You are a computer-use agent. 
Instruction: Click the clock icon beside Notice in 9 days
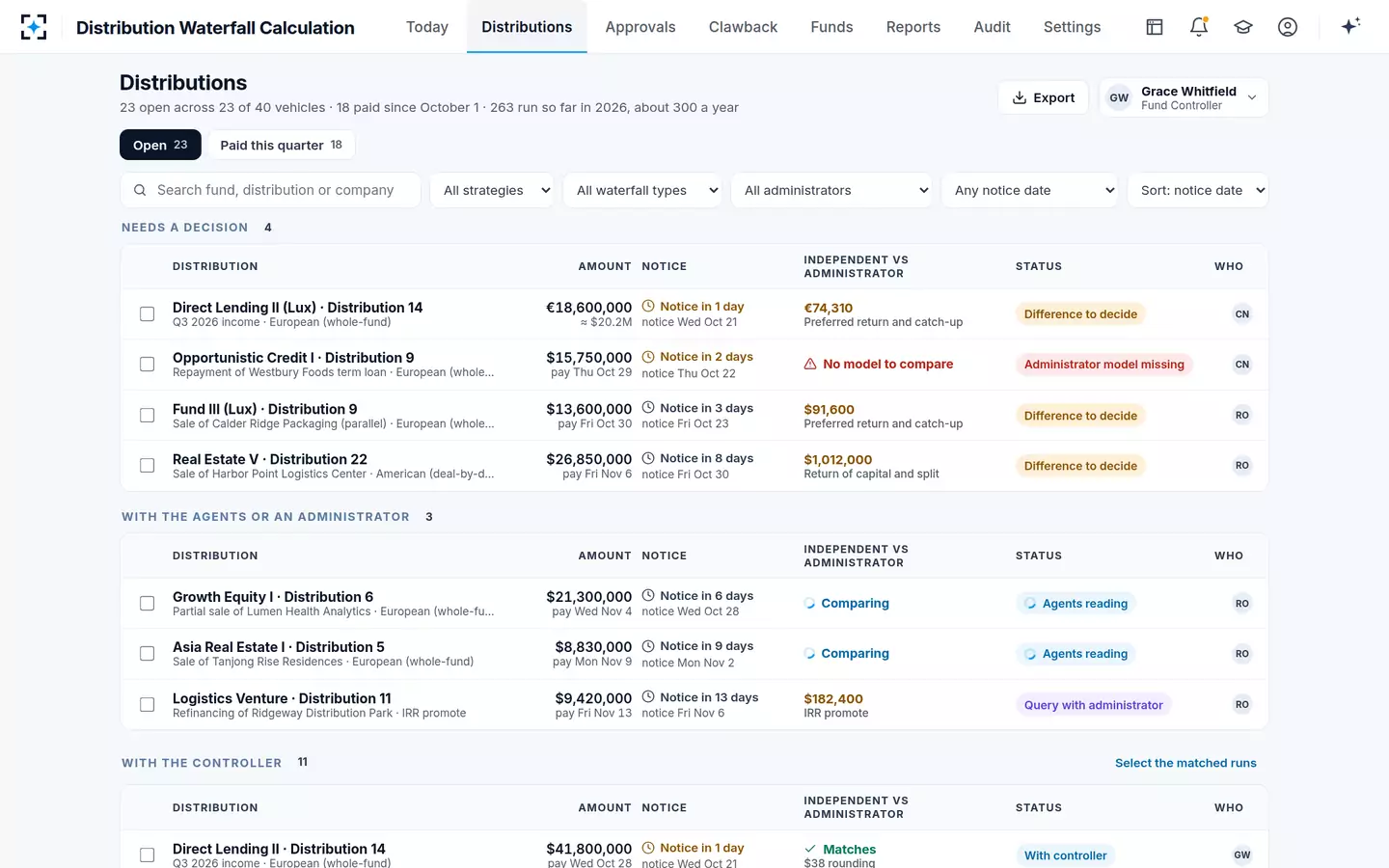coord(648,646)
